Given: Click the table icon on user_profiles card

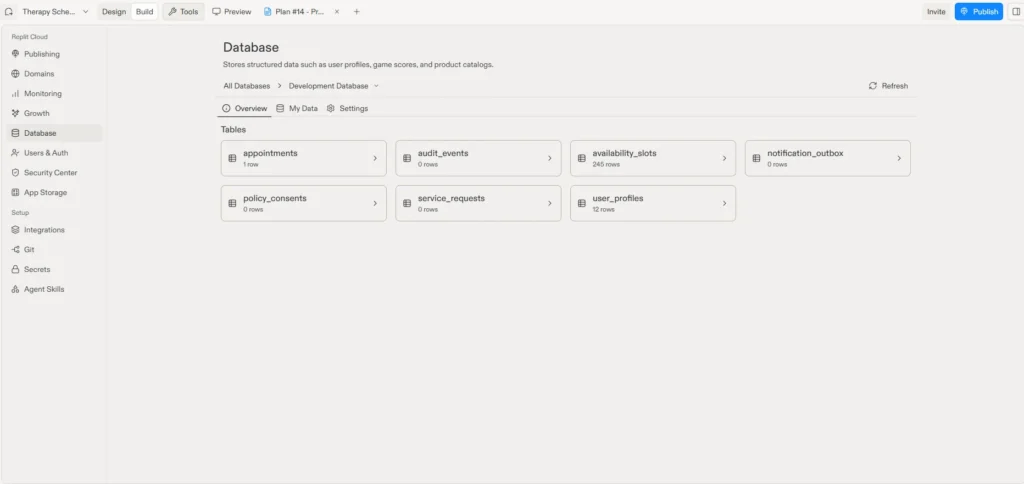Looking at the screenshot, I should pyautogui.click(x=581, y=203).
